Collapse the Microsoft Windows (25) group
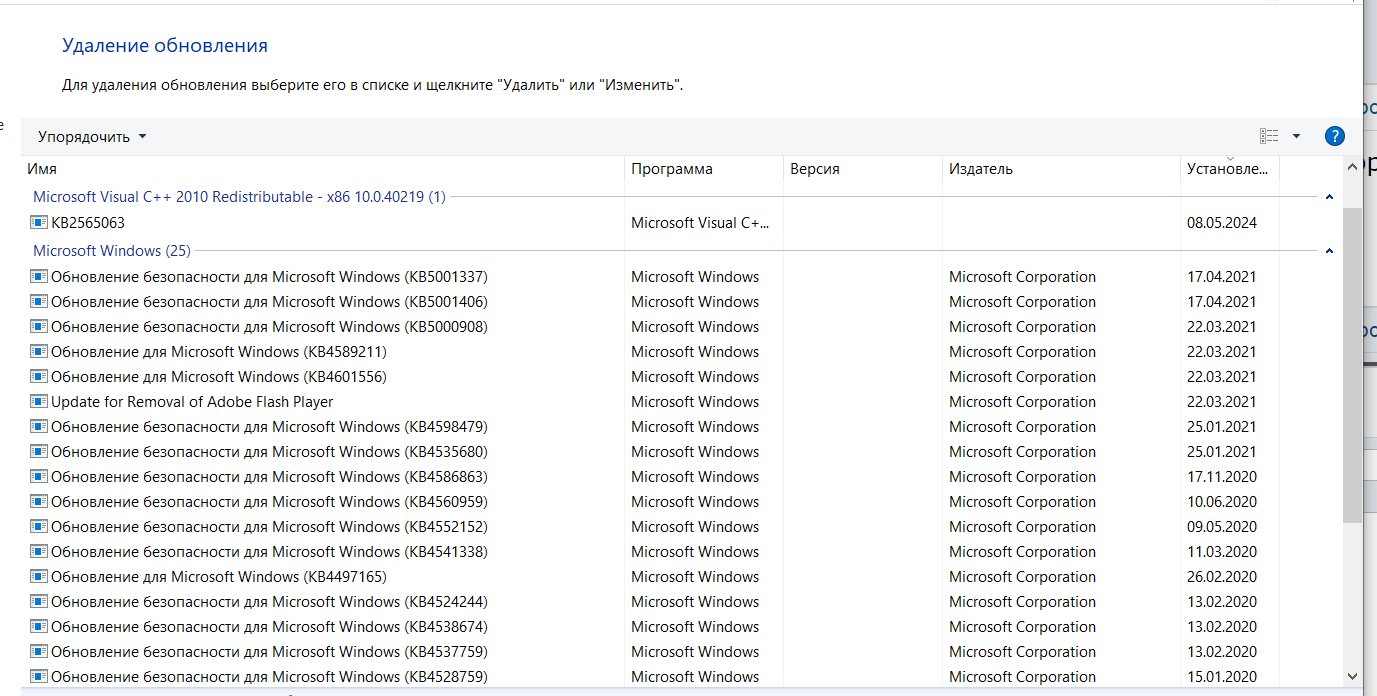The image size is (1377, 696). (1329, 251)
